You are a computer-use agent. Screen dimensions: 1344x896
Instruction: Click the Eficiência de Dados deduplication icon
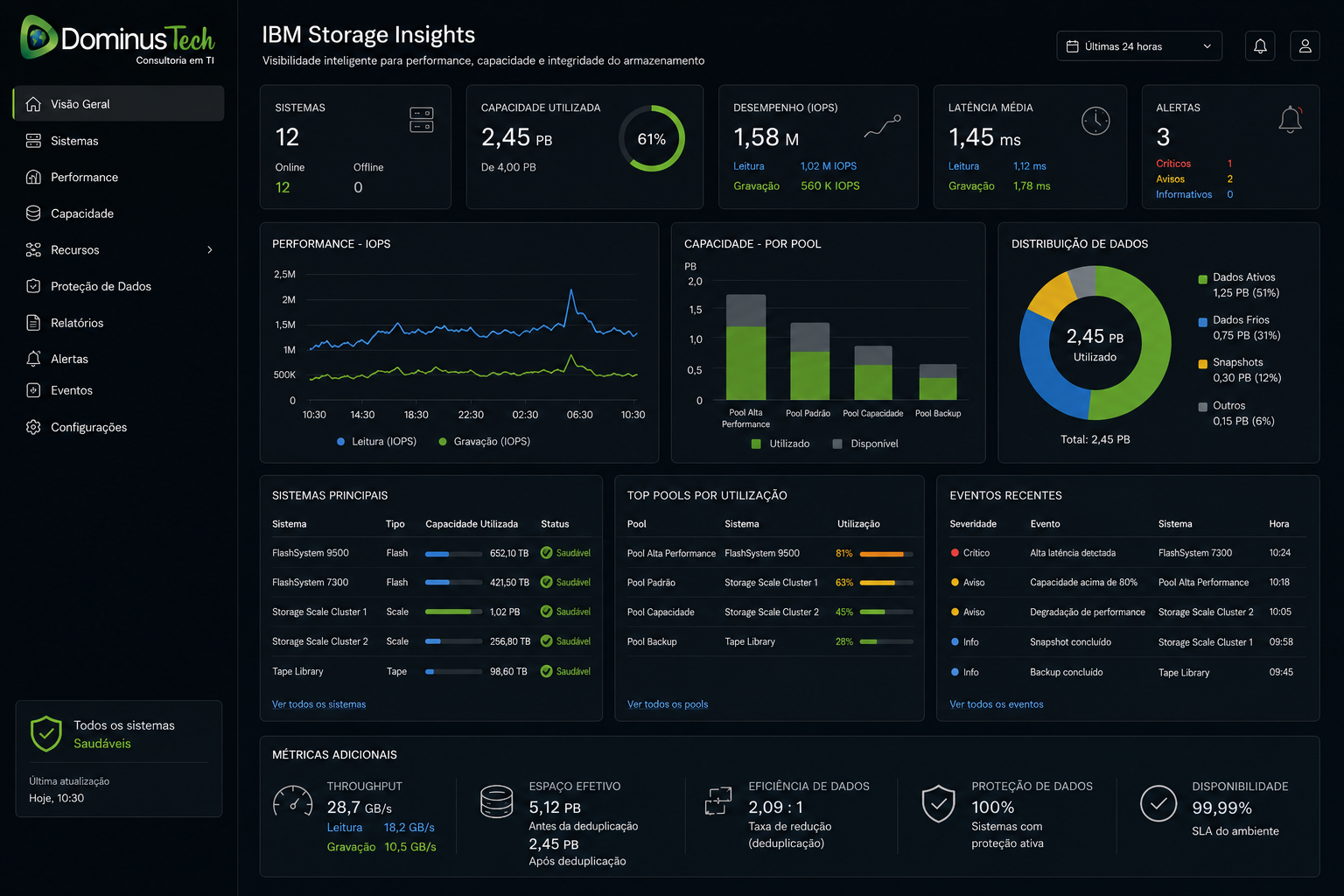click(x=718, y=801)
